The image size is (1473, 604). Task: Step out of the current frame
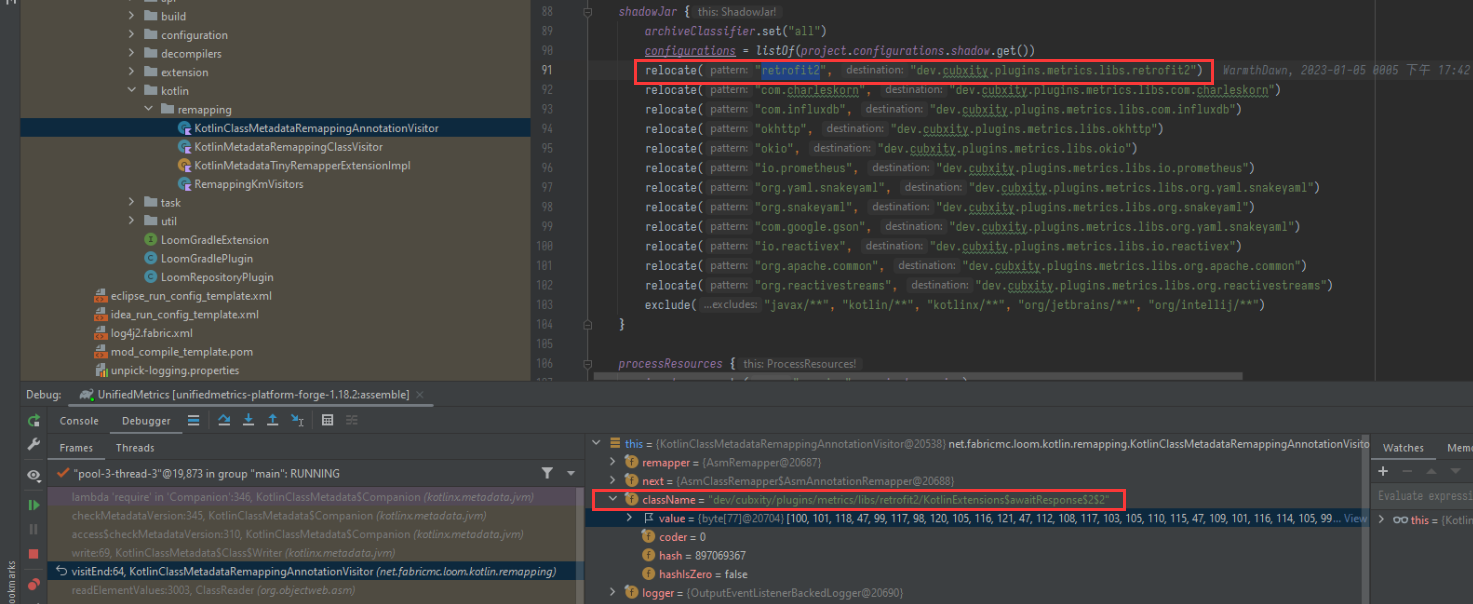coord(273,420)
